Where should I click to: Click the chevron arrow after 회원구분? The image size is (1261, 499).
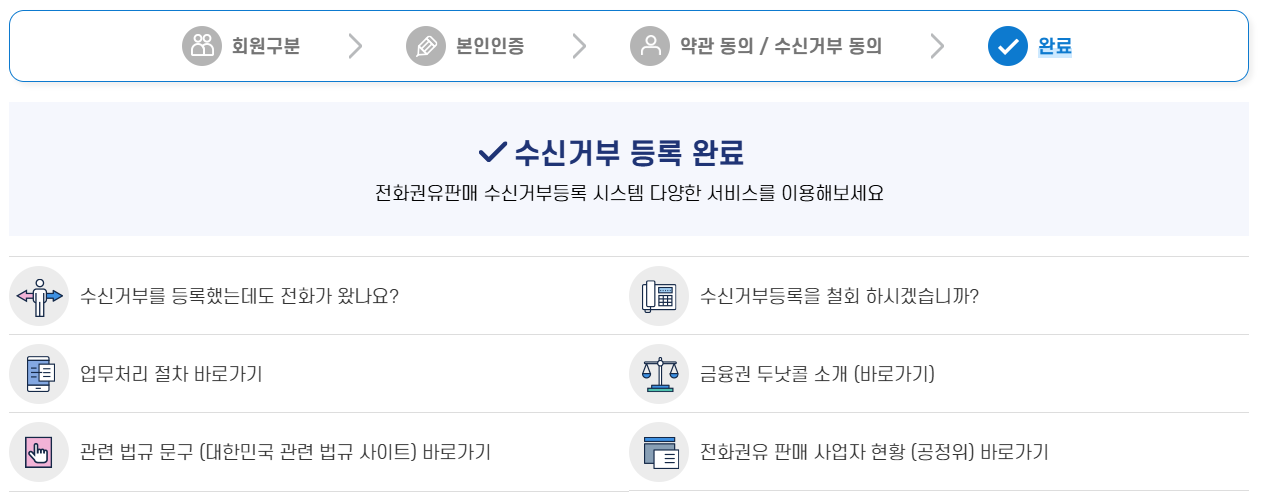click(355, 45)
